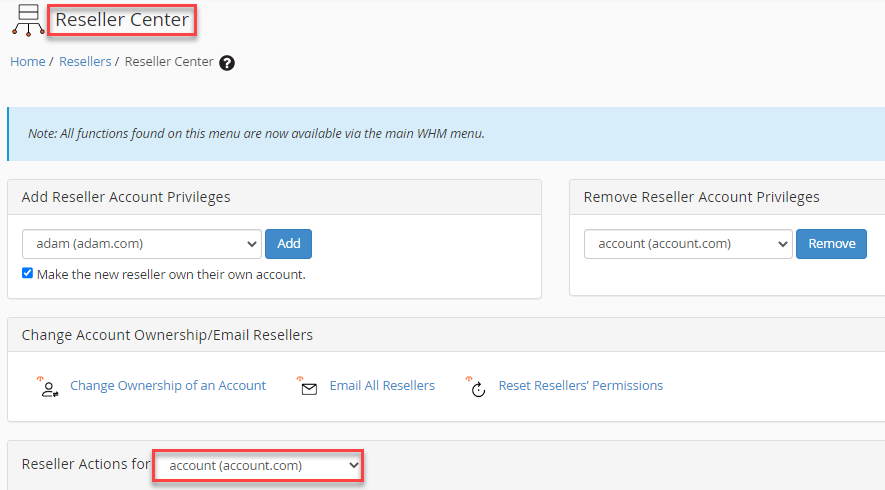
Task: Uncheck 'Make the new reseller own their own account'
Action: click(x=28, y=274)
